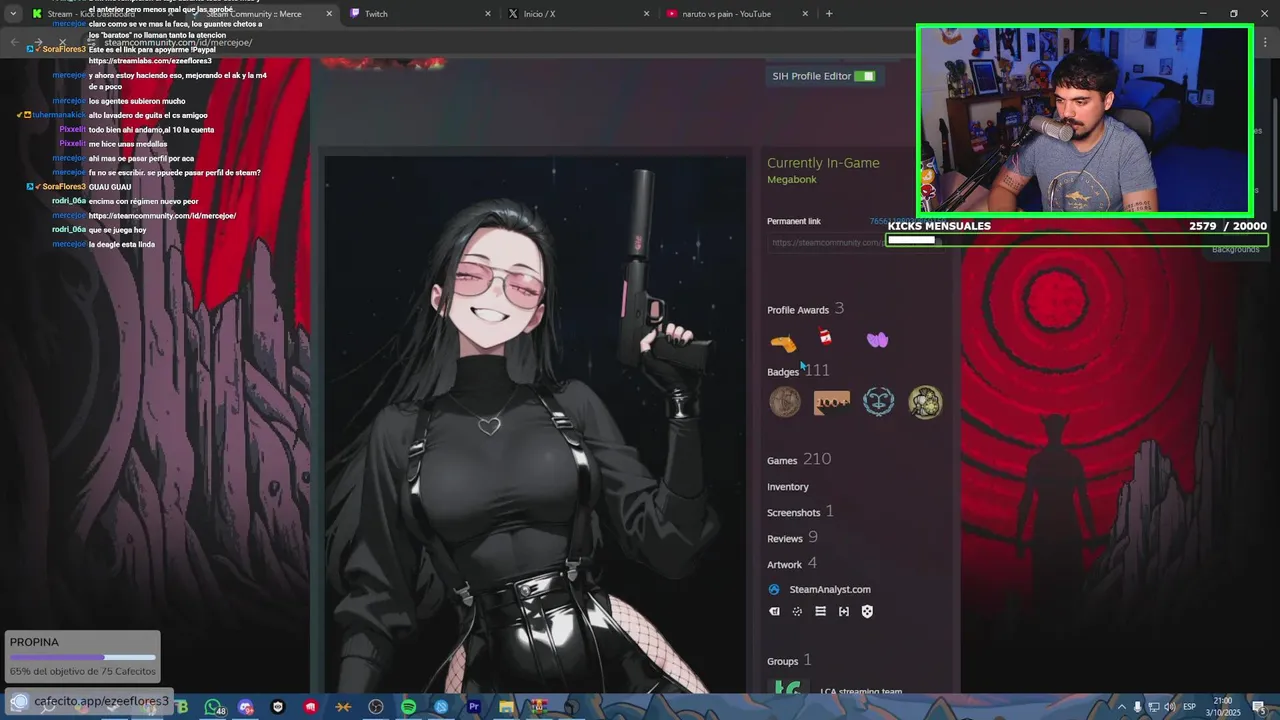Open Adobe Premiere Pro from taskbar
1280x720 pixels.
(474, 707)
